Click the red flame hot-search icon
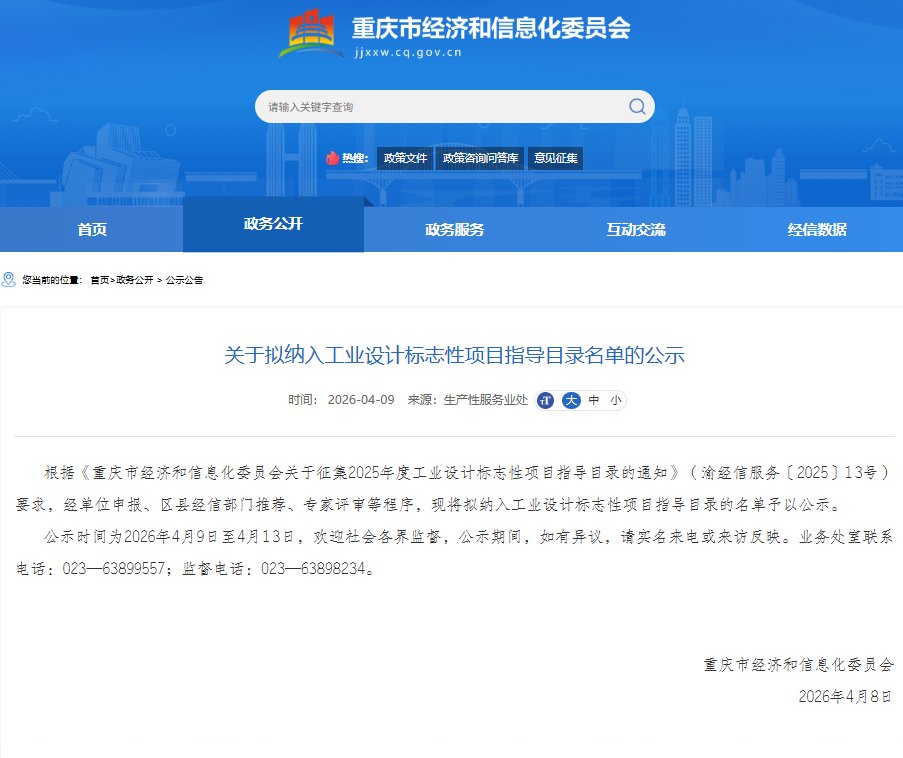903x758 pixels. pos(333,158)
